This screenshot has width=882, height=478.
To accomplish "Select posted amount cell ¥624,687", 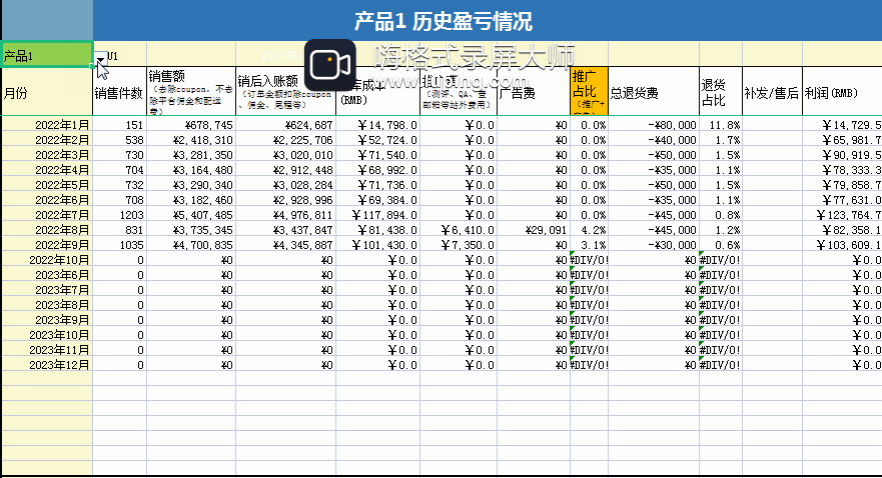I will click(x=286, y=125).
